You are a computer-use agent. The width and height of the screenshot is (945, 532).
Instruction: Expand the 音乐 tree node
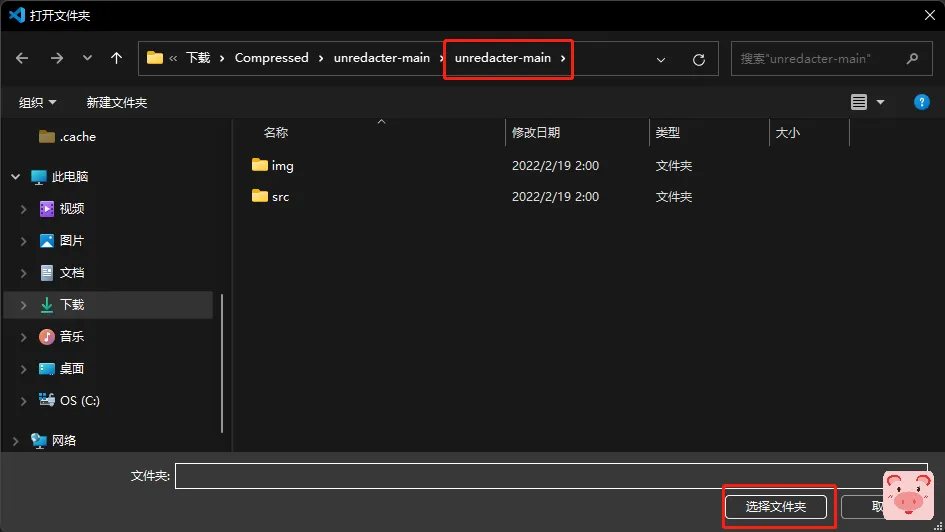[24, 337]
